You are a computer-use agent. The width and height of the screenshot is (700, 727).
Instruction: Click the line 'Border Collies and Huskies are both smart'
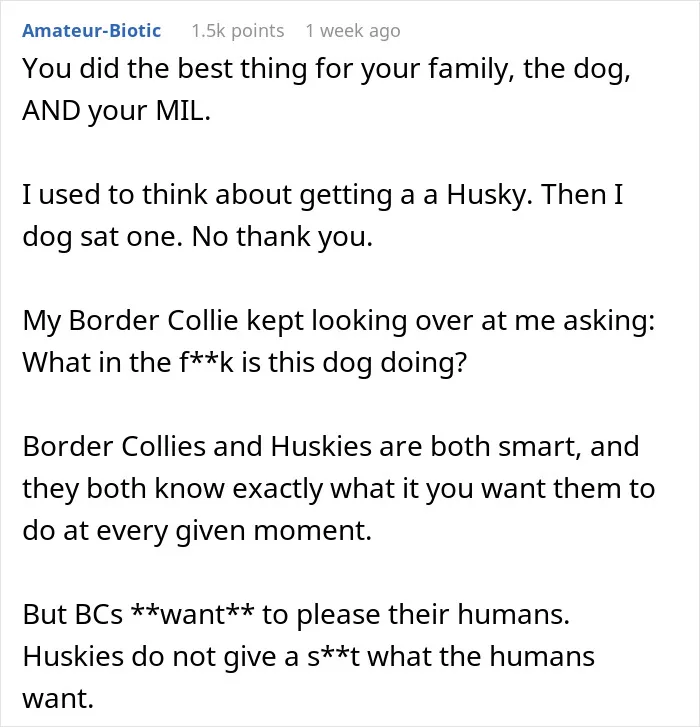(x=331, y=446)
